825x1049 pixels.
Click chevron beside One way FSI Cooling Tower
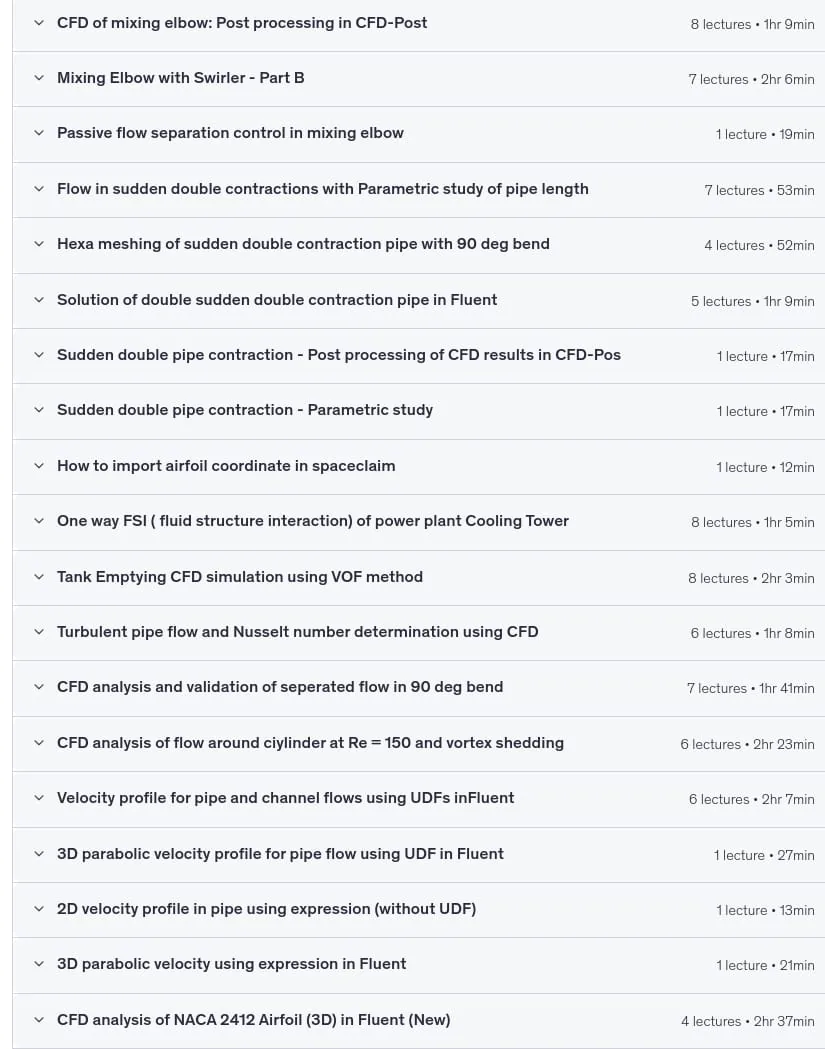click(x=39, y=520)
